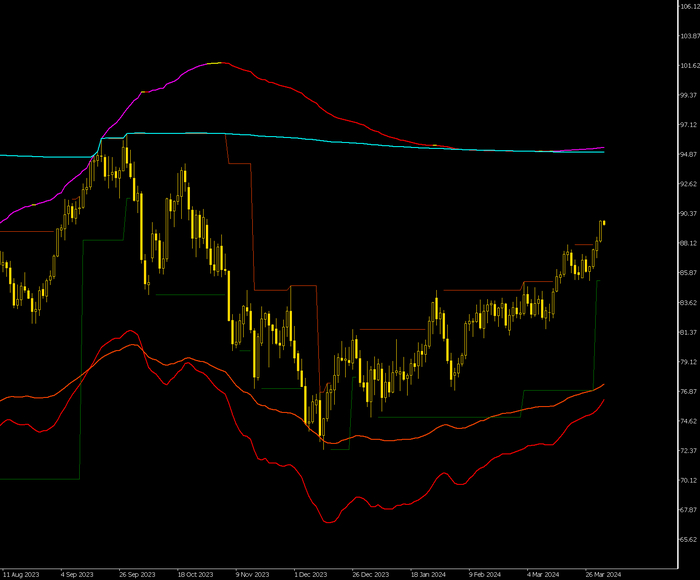This screenshot has width=700, height=580.
Task: Select the most recent candlestick on the chart
Action: point(604,222)
